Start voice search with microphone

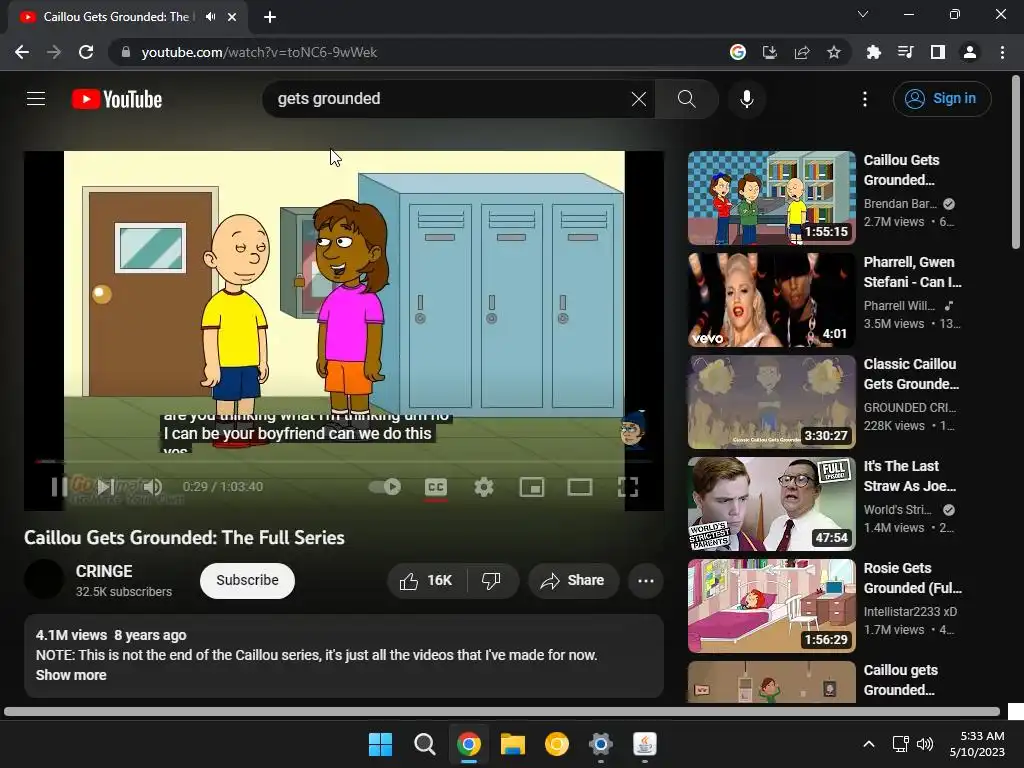tap(746, 99)
